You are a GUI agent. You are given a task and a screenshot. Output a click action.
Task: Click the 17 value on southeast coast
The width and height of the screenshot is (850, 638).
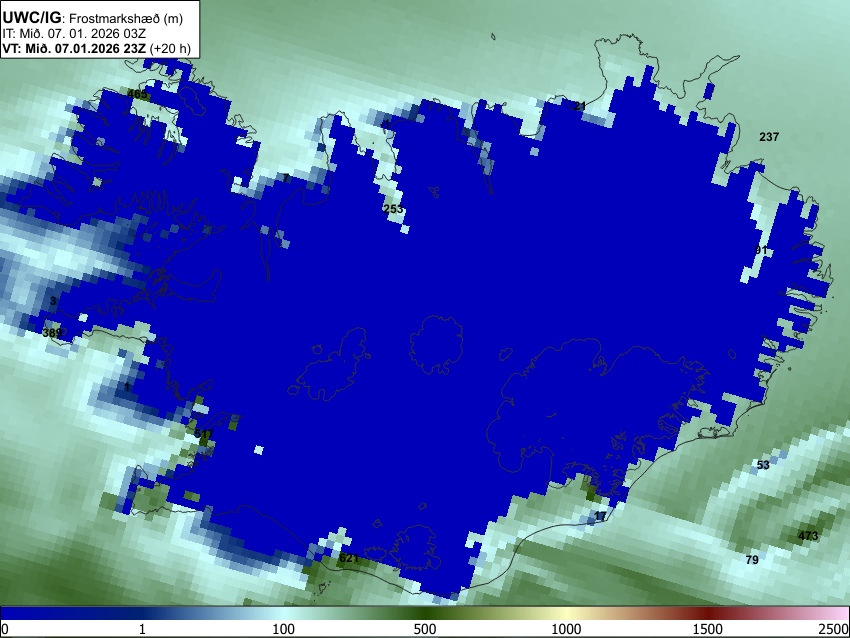pyautogui.click(x=600, y=515)
